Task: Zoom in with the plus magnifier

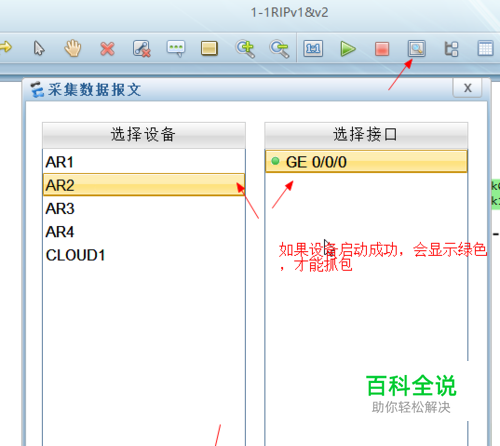Action: 245,49
